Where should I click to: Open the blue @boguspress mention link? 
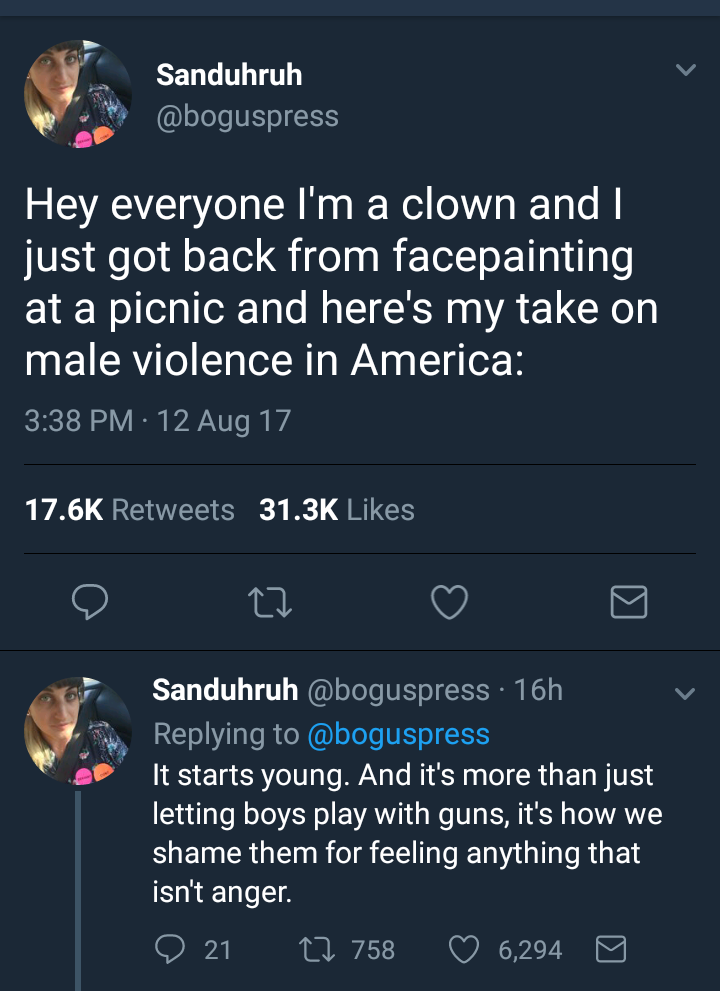(x=399, y=734)
